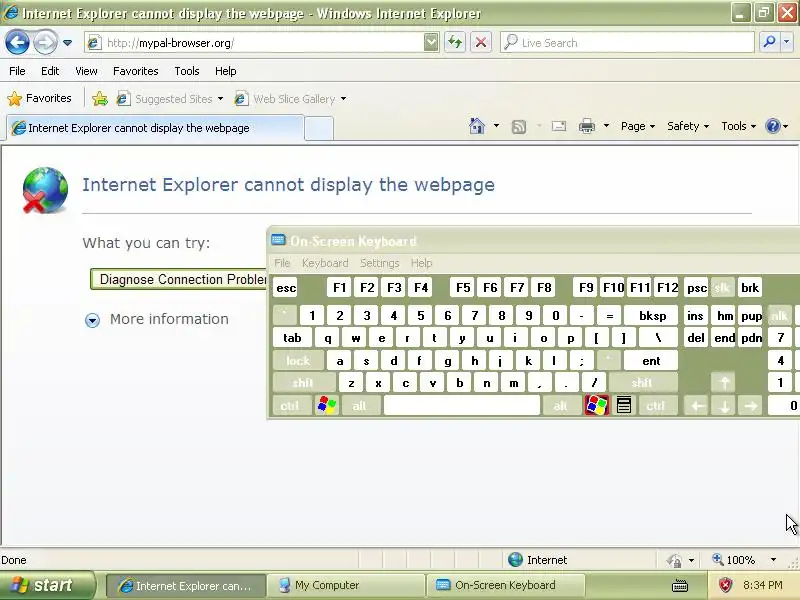The image size is (800, 600).
Task: Toggle the left ctrl key on On-Screen Keyboard
Action: click(x=290, y=406)
